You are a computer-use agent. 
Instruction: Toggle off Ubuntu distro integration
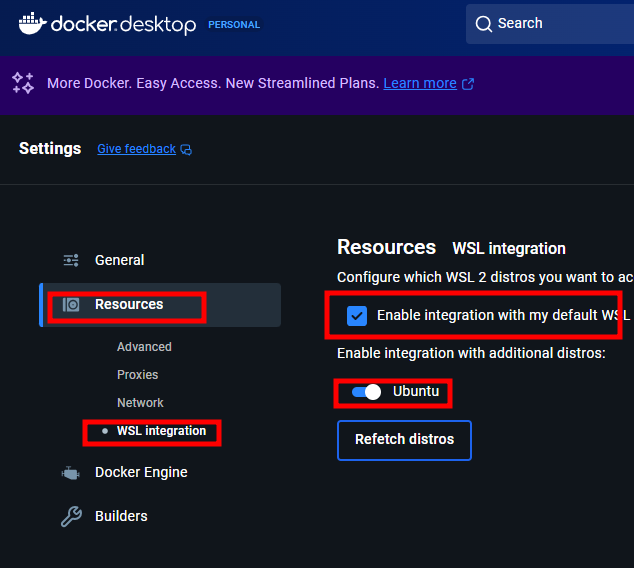366,392
